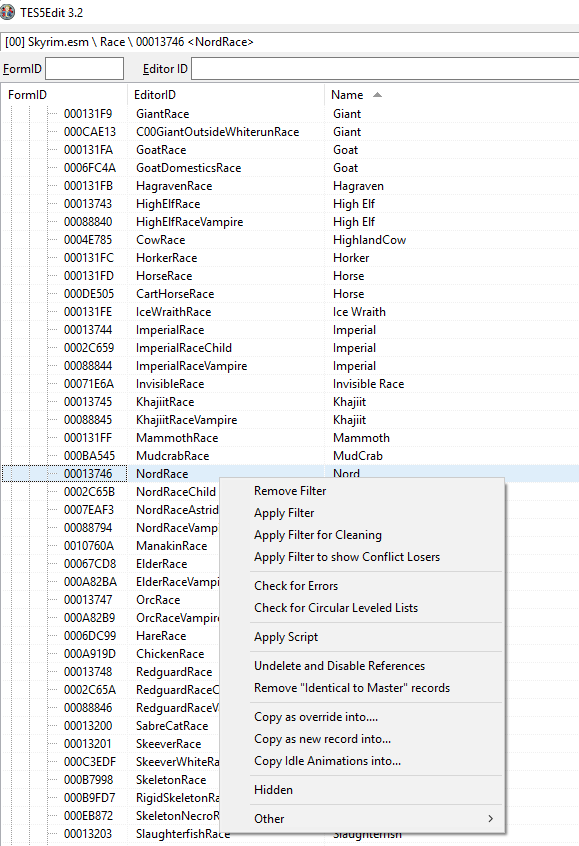Open Apply Script from context menu
This screenshot has height=846, width=579.
286,637
